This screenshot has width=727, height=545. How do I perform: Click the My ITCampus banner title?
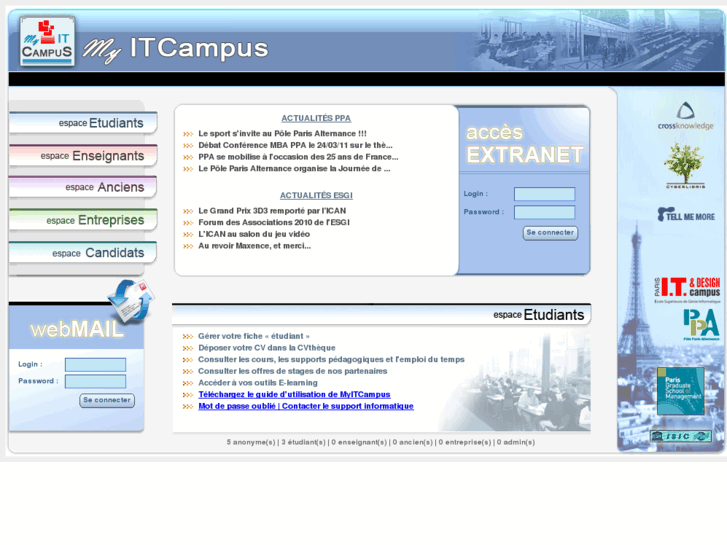(176, 49)
